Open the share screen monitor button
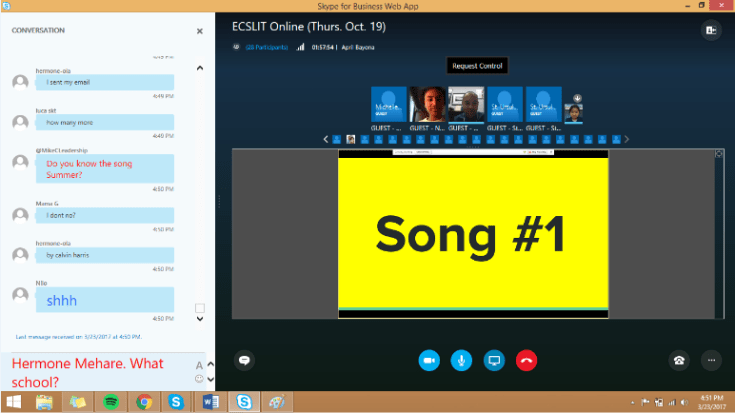Screen dimensions: 735x413 click(x=494, y=360)
